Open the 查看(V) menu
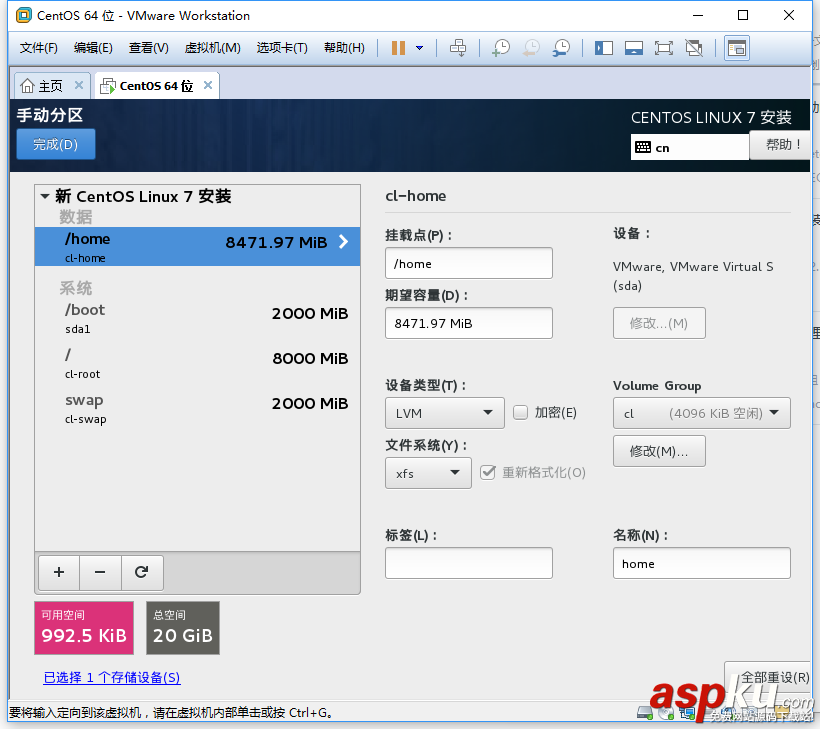820x729 pixels. pos(149,48)
